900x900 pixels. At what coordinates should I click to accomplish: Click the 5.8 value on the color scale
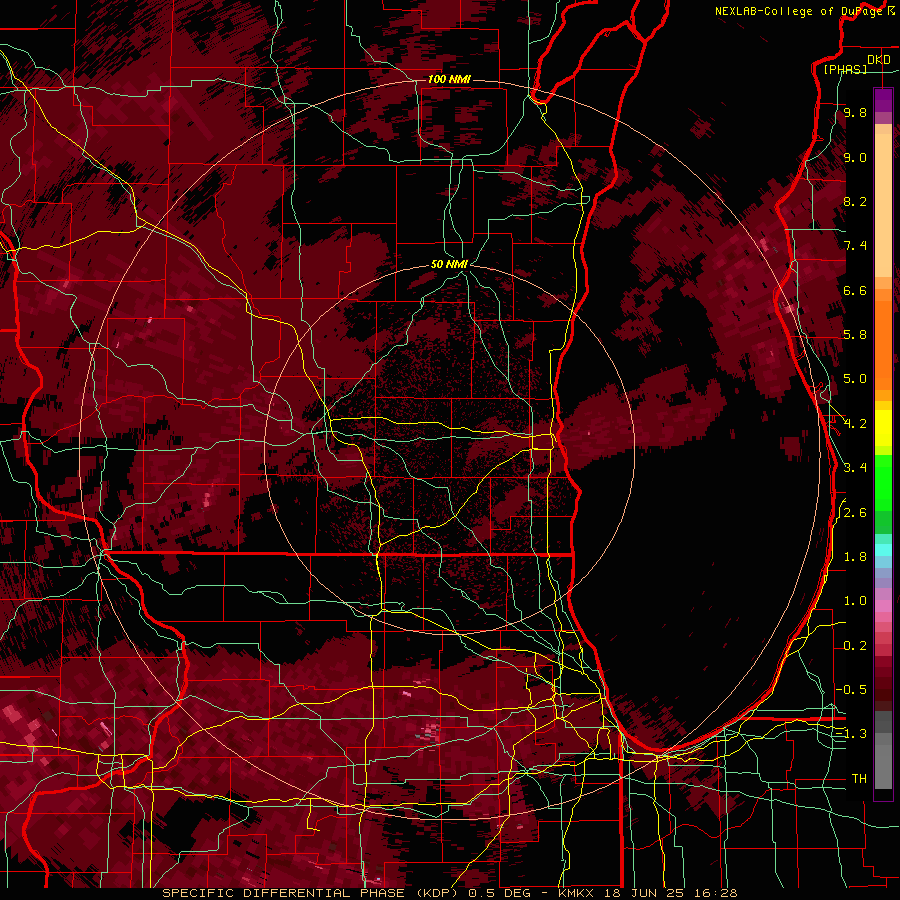click(x=855, y=335)
